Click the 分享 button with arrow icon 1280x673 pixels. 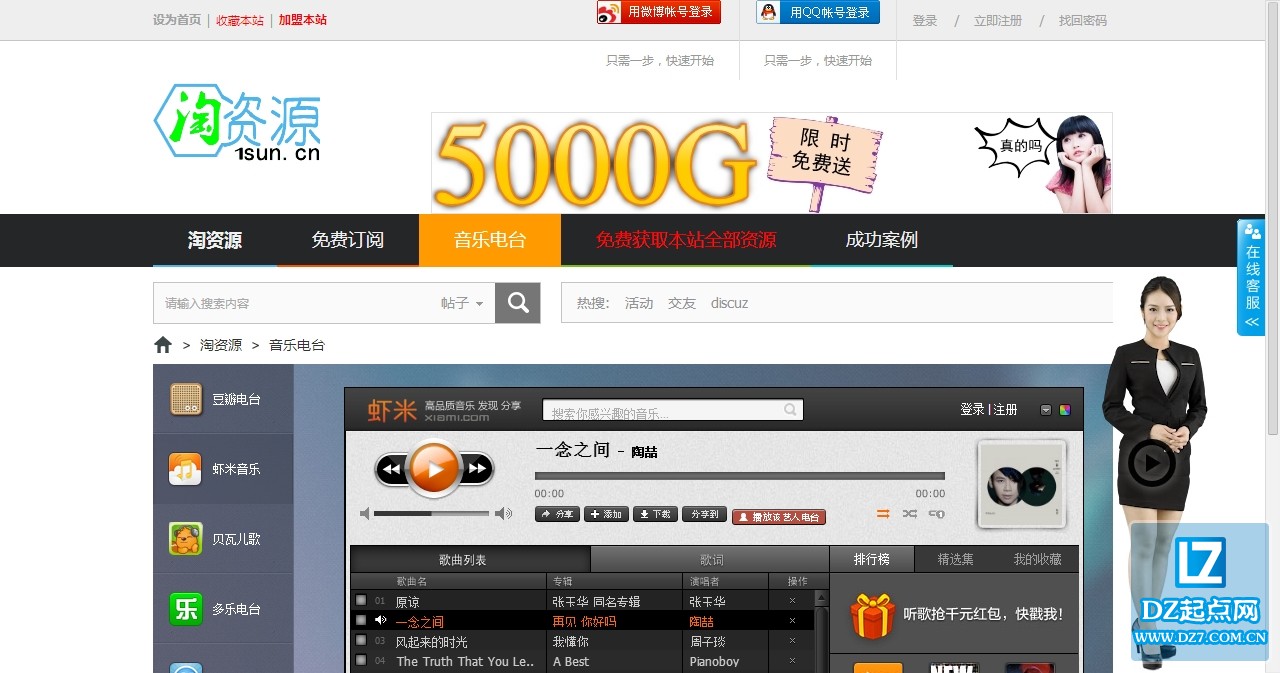[557, 514]
